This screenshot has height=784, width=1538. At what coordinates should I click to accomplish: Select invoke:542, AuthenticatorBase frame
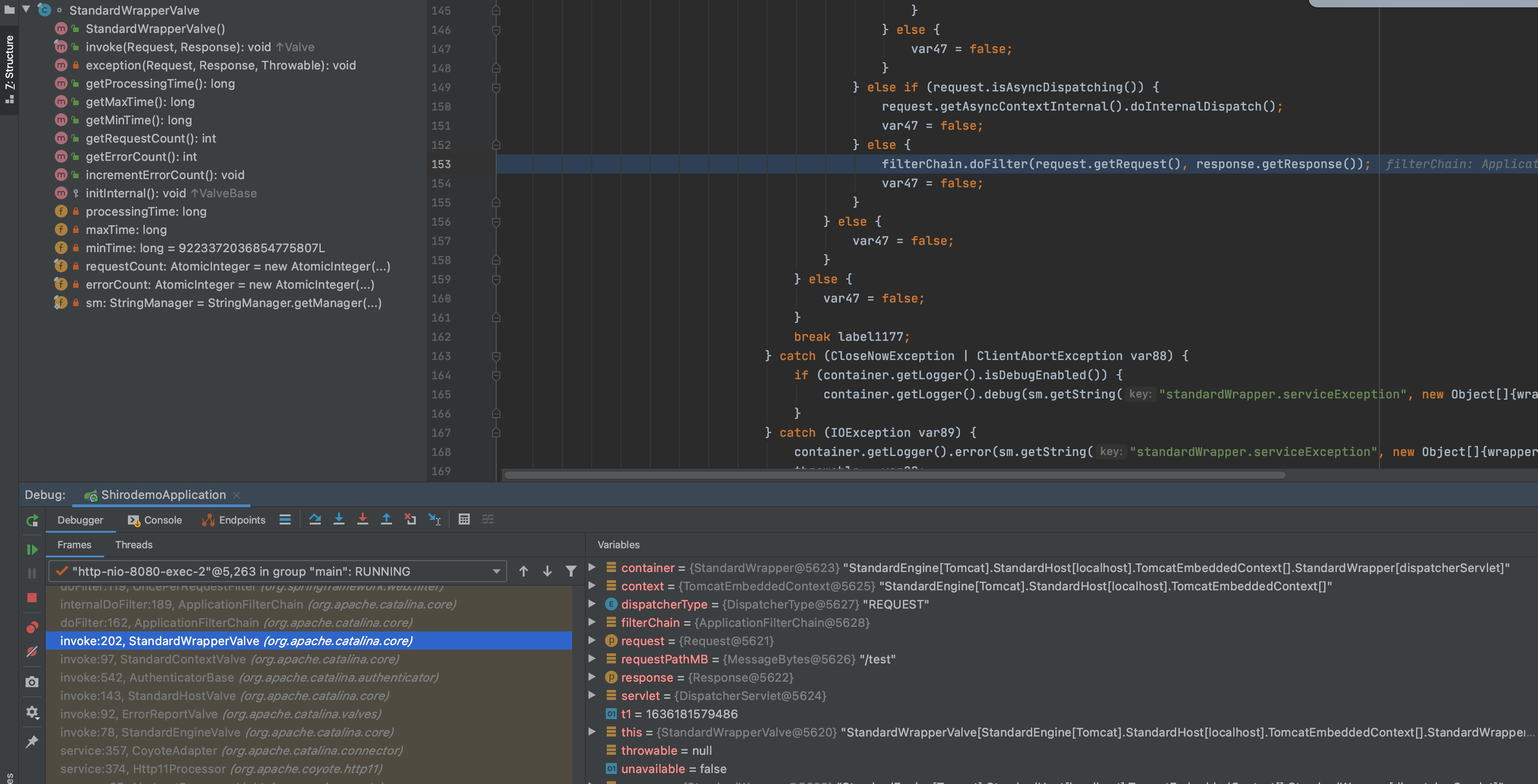click(309, 677)
